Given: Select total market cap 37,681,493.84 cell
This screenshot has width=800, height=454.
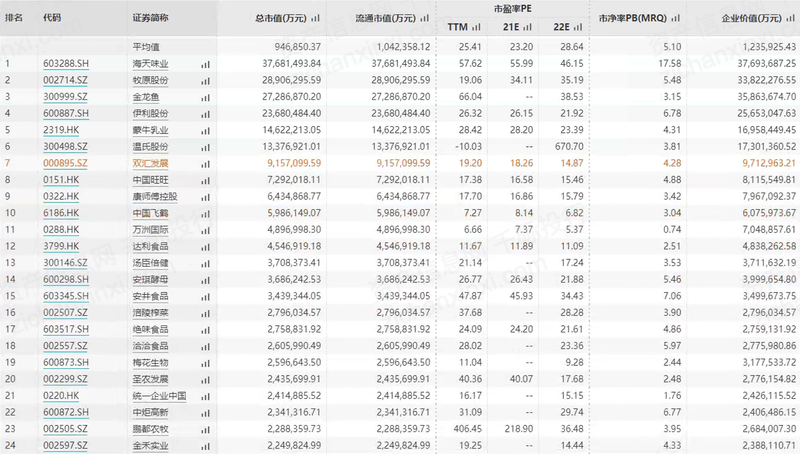Looking at the screenshot, I should (x=292, y=64).
